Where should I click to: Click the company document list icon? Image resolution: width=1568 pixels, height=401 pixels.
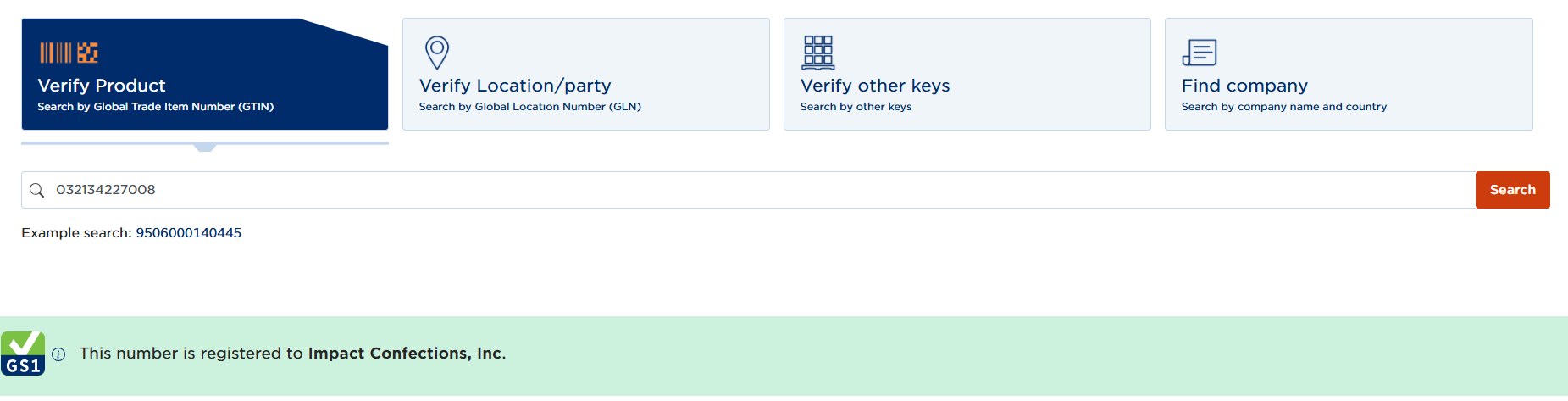1199,53
